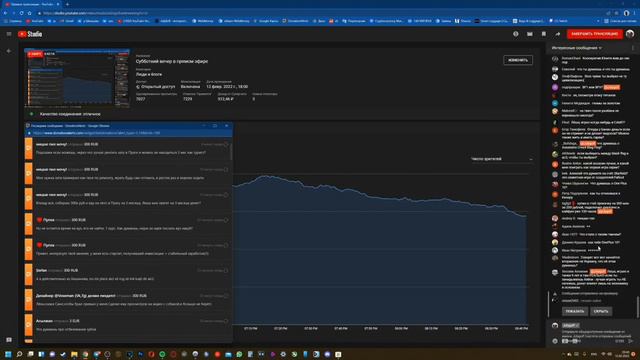The height and width of the screenshot is (360, 640).
Task: Open the YouTube Studio hamburger menu
Action: (9, 34)
